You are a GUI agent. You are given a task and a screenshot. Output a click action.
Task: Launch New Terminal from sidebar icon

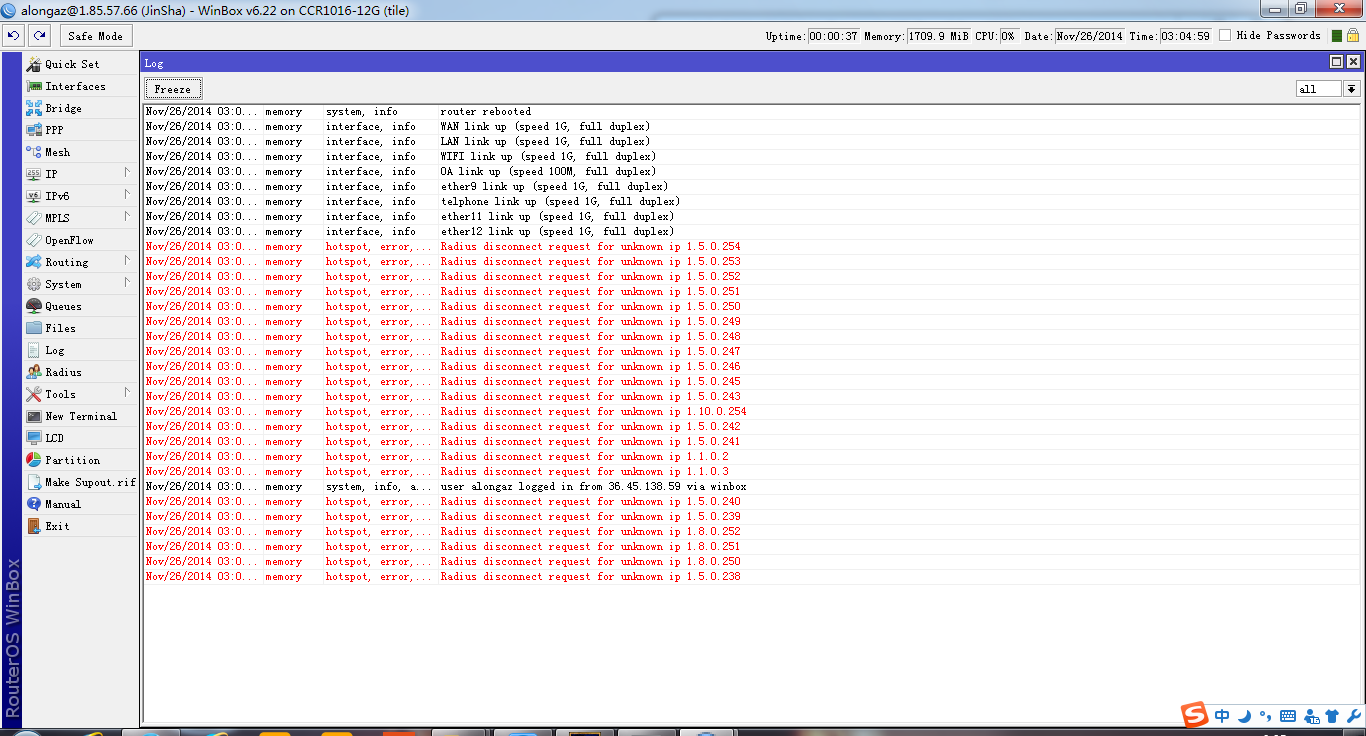[34, 416]
